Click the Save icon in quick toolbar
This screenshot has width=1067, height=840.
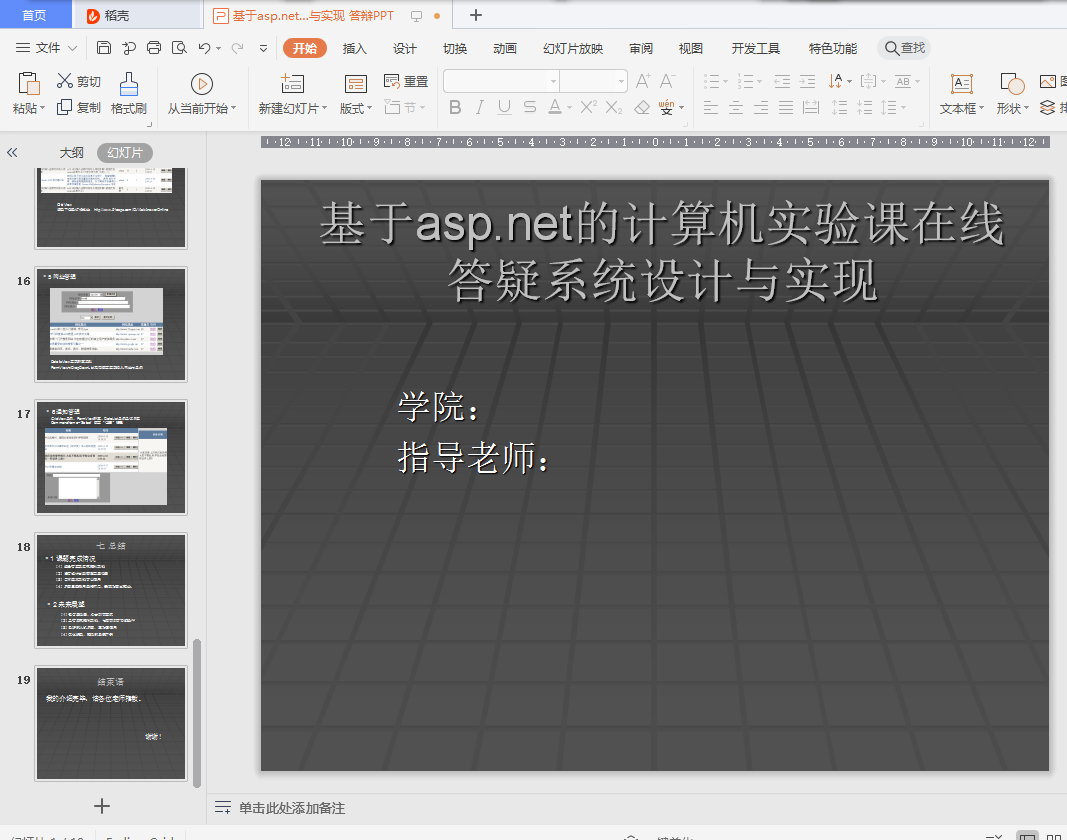click(x=104, y=48)
